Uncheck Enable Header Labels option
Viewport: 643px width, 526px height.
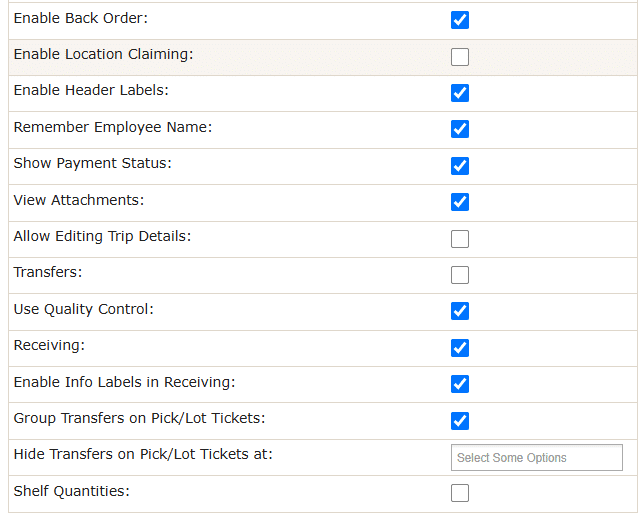point(460,93)
